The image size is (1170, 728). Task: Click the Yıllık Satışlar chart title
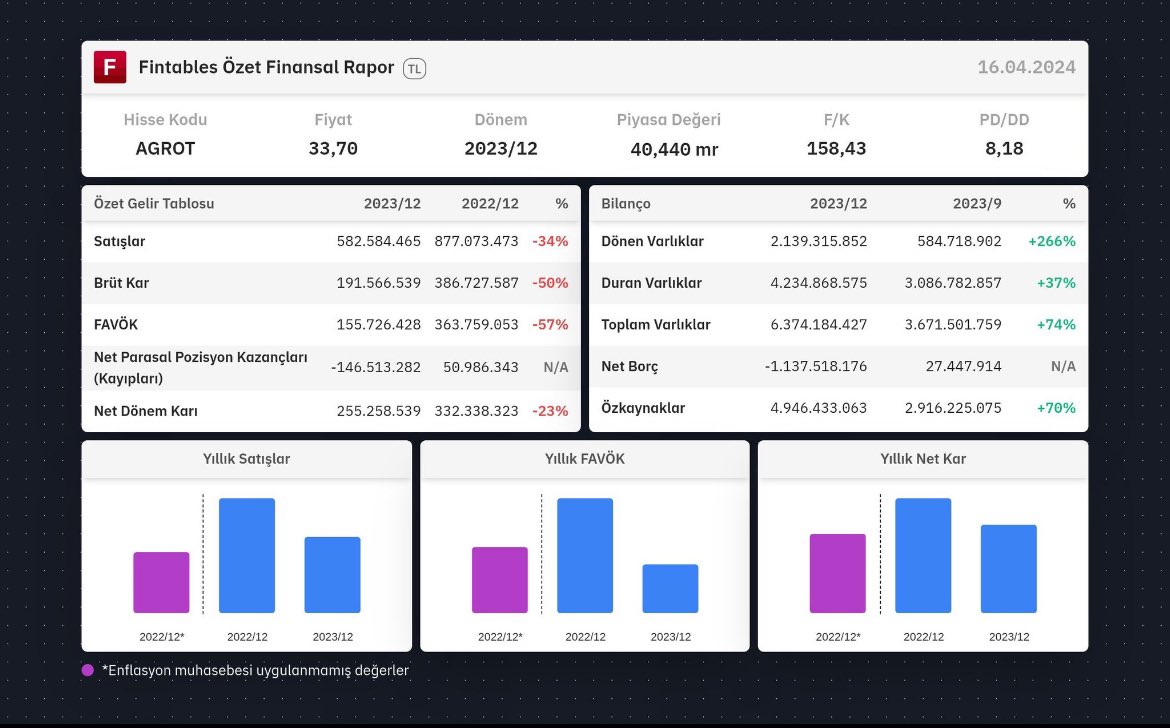click(246, 459)
